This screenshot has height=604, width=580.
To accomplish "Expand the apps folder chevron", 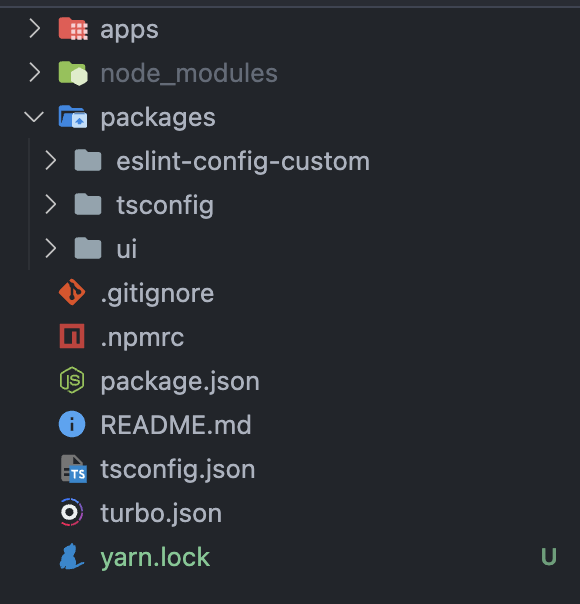I will pyautogui.click(x=35, y=29).
